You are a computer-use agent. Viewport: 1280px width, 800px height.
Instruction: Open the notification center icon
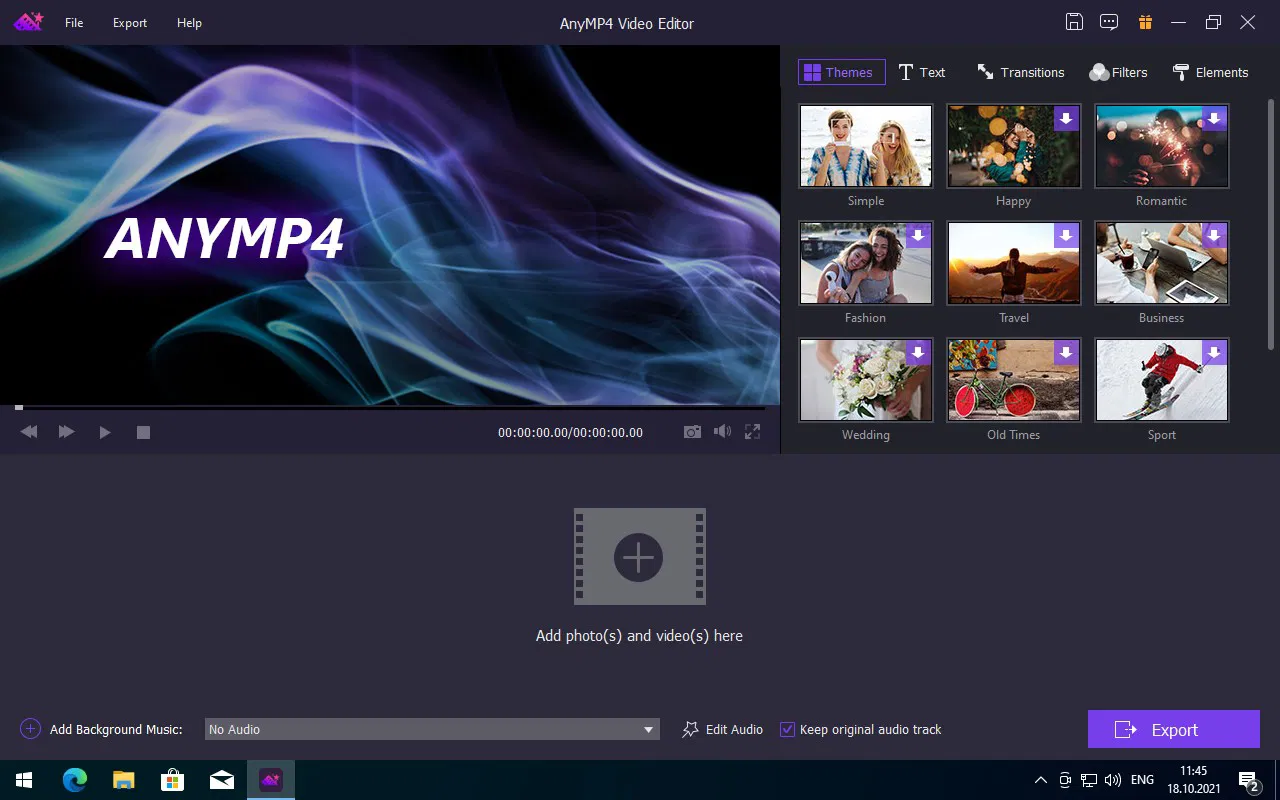point(1249,780)
